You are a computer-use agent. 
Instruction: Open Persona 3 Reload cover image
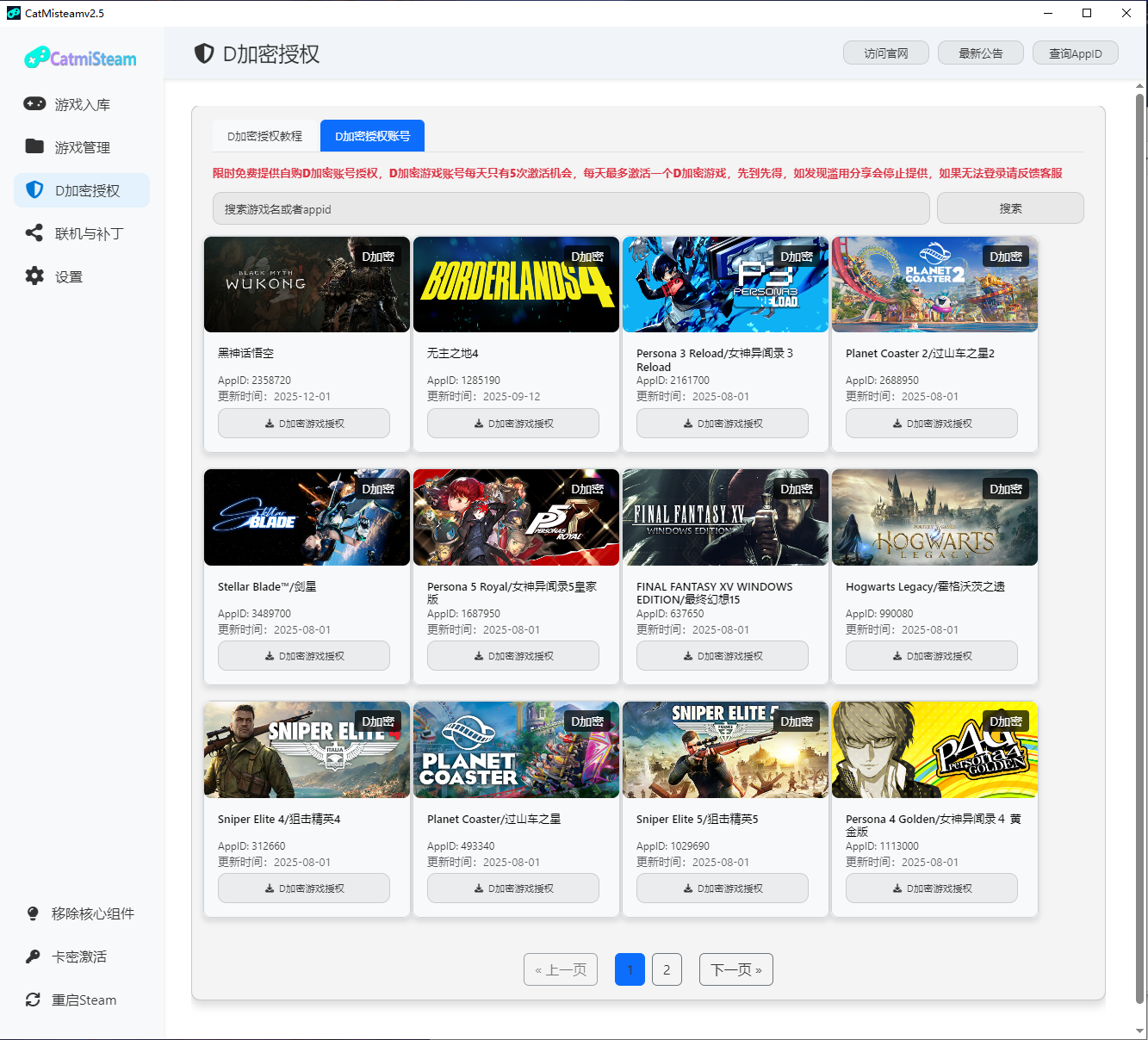pyautogui.click(x=725, y=285)
